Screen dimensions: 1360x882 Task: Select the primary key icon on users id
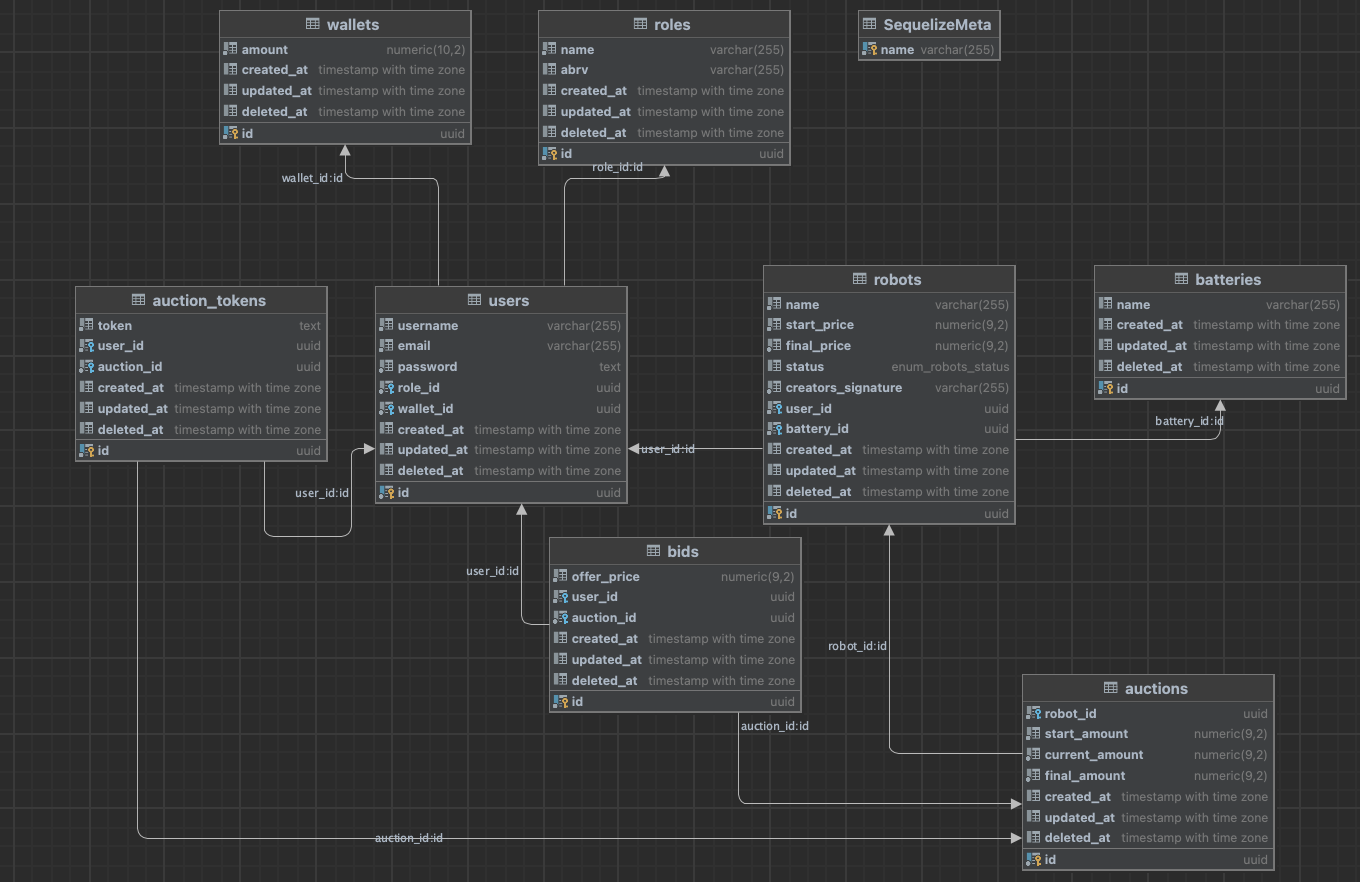point(387,492)
